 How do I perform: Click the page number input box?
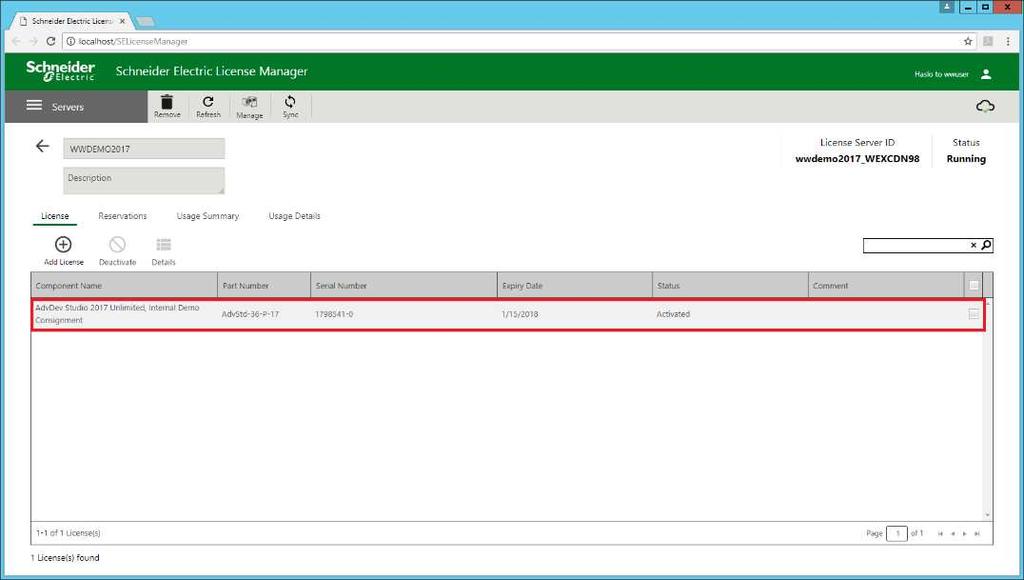[x=897, y=534]
